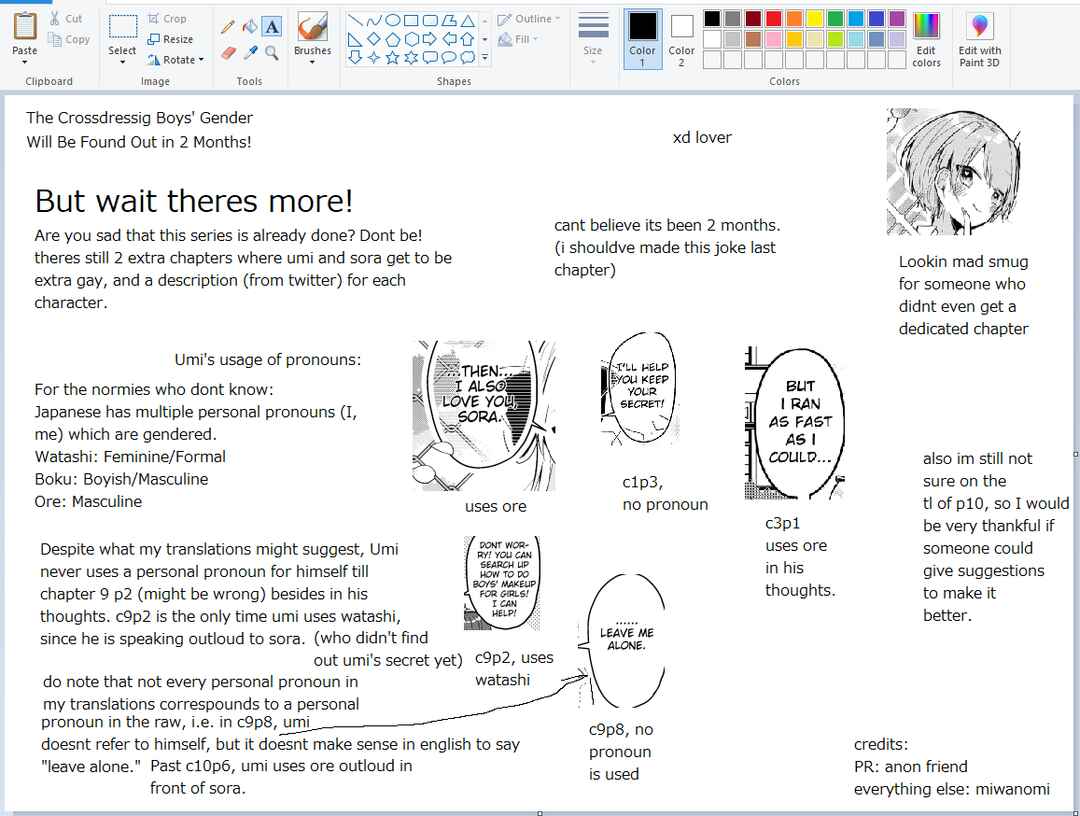Choose the Four-point star shape
Viewport: 1080px width, 816px height.
click(x=373, y=57)
